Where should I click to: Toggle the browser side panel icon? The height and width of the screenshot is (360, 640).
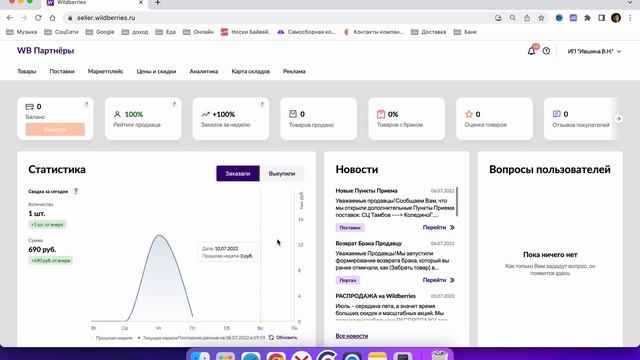(x=602, y=18)
